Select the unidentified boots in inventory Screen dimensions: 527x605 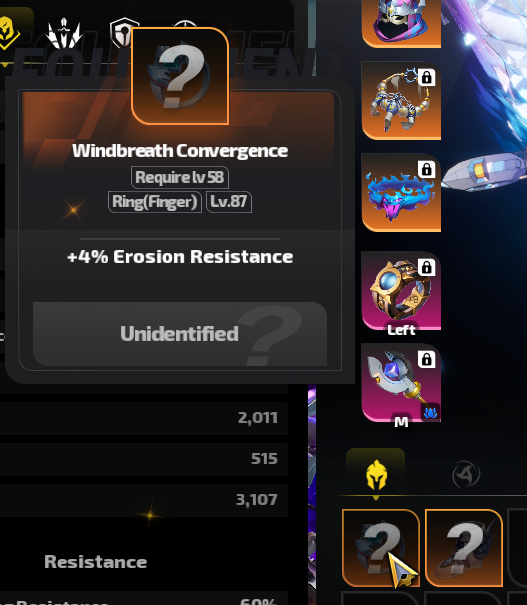tap(464, 548)
